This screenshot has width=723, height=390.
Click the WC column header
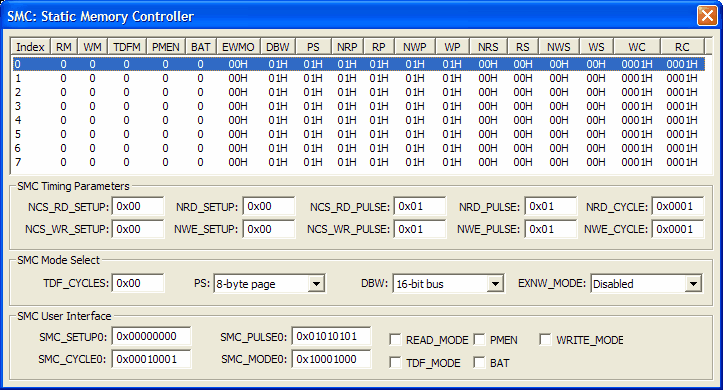tap(637, 47)
